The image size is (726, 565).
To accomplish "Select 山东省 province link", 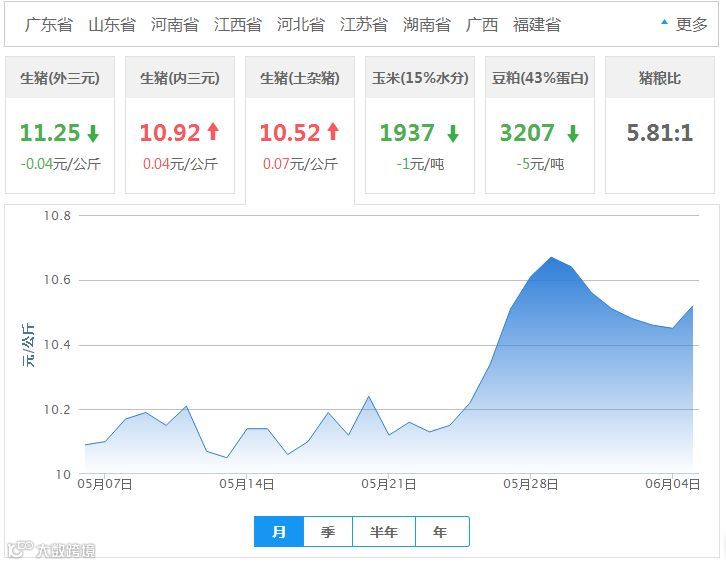I will coord(112,25).
